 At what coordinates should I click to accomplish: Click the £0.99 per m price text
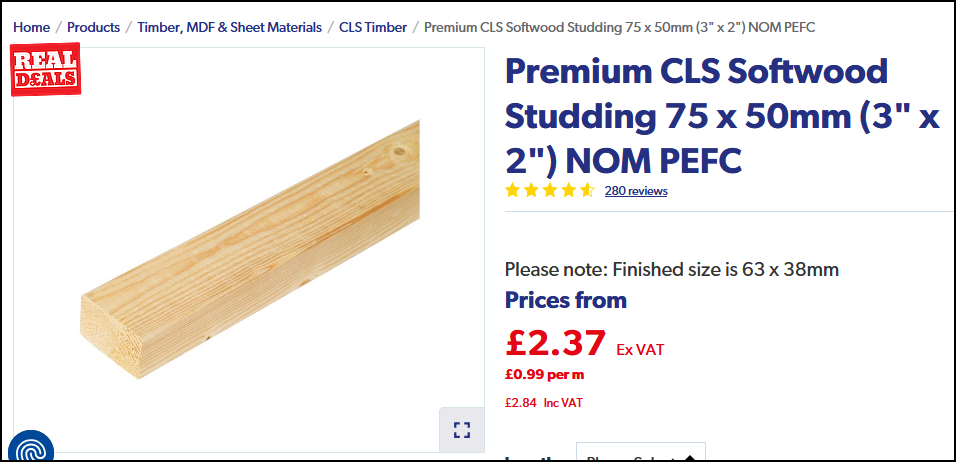(x=544, y=374)
